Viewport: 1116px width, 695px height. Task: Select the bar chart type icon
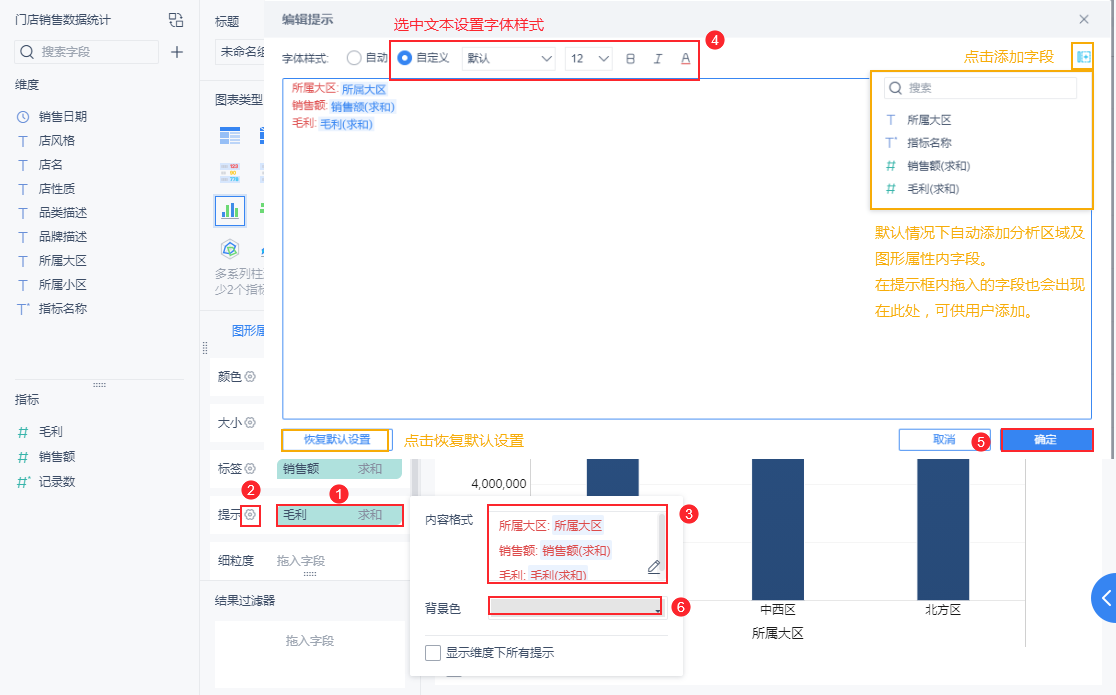pyautogui.click(x=230, y=211)
